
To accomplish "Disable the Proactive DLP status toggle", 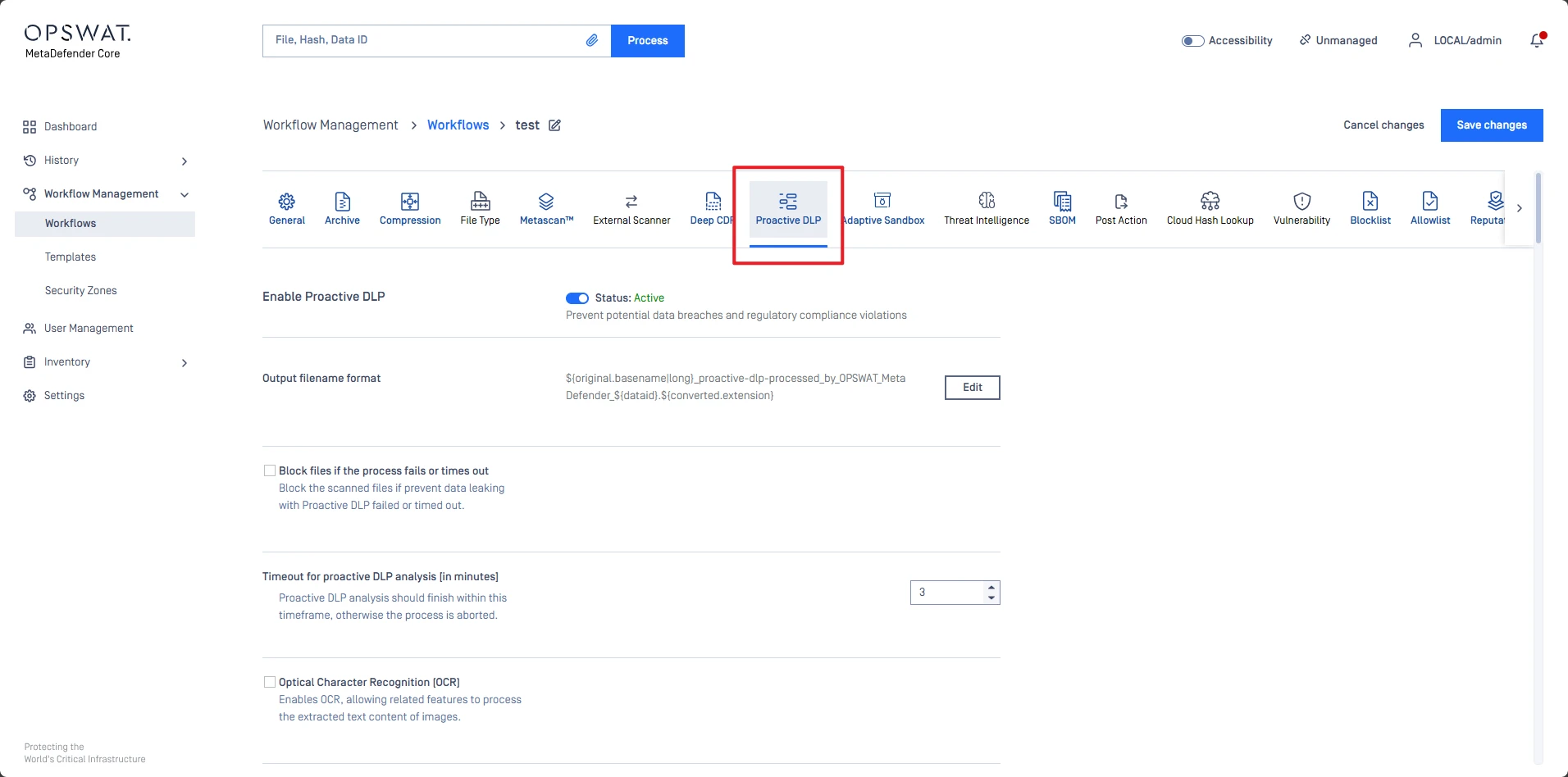I will coord(577,298).
